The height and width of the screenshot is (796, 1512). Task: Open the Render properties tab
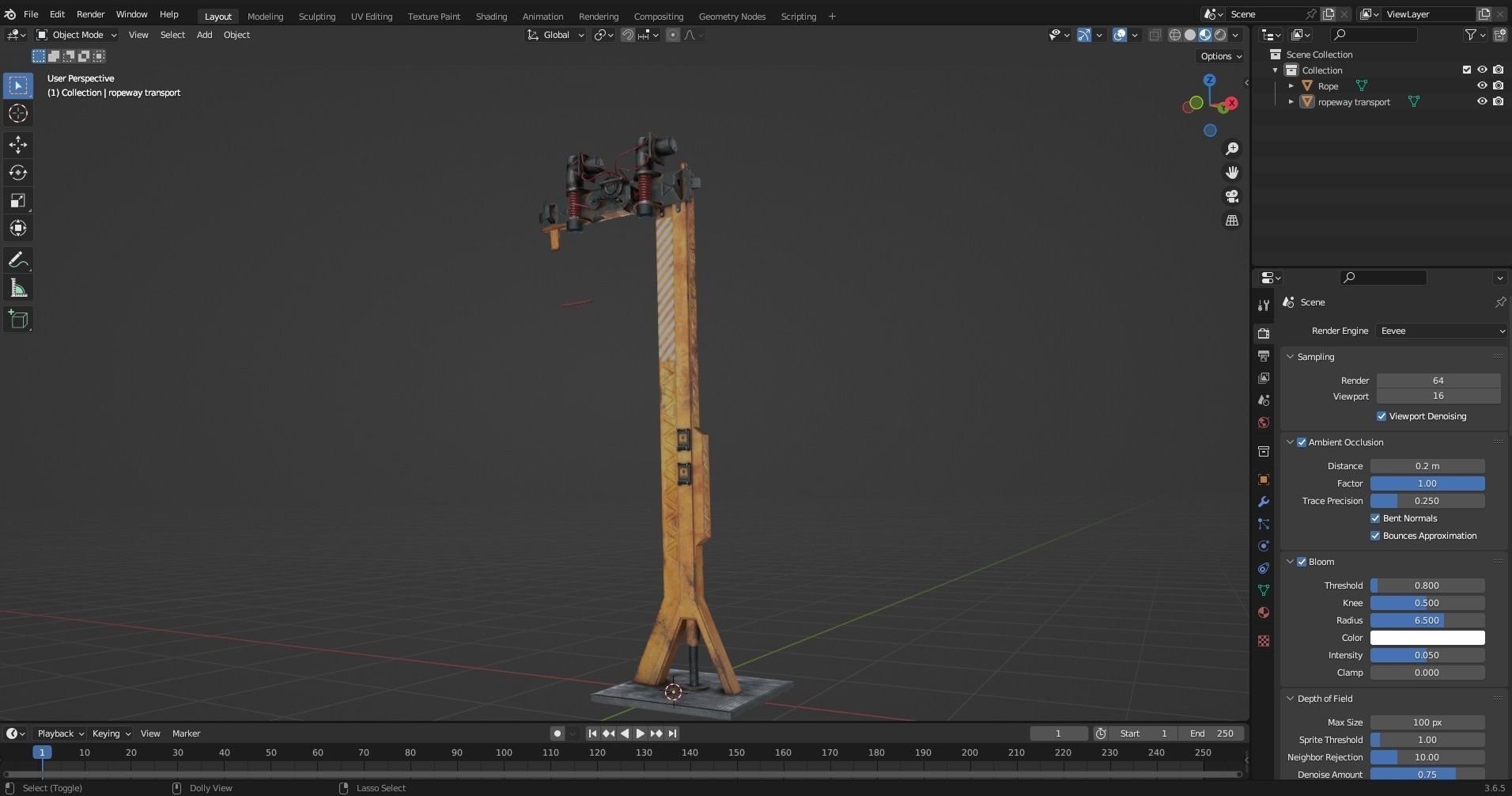(x=1264, y=333)
